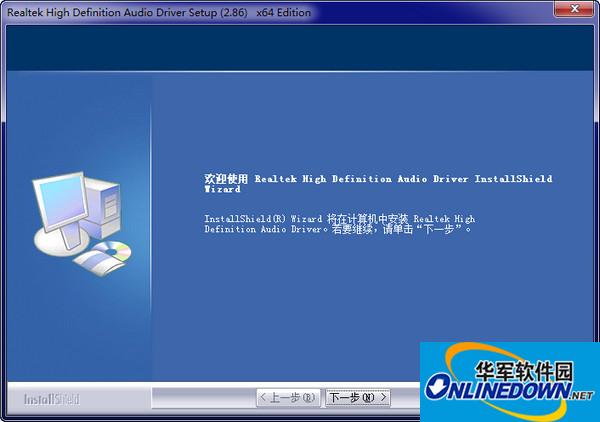Click the 欢迎使用 Realtek welcome heading
The width and height of the screenshot is (600, 422).
378,184
